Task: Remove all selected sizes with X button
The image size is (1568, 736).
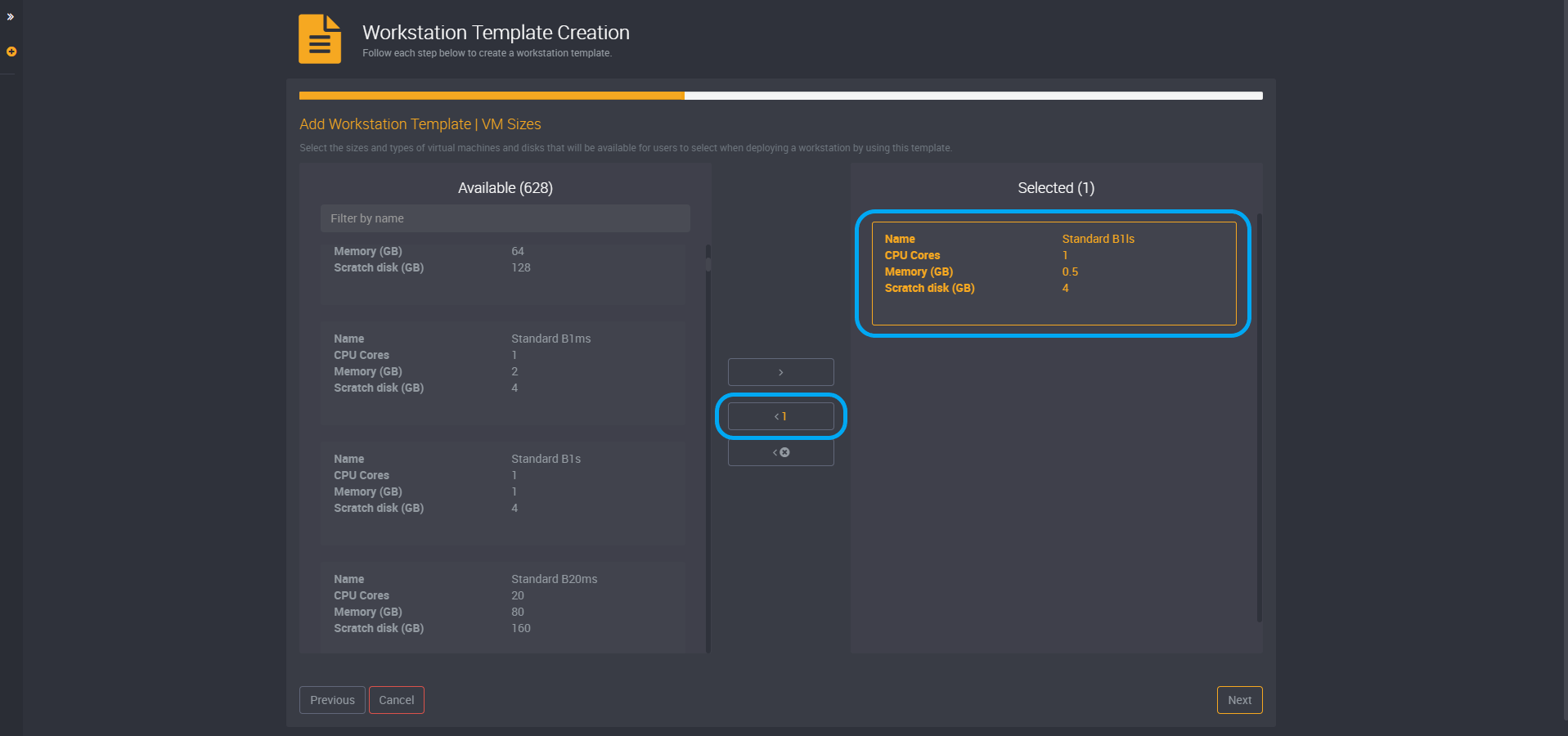Action: point(781,452)
